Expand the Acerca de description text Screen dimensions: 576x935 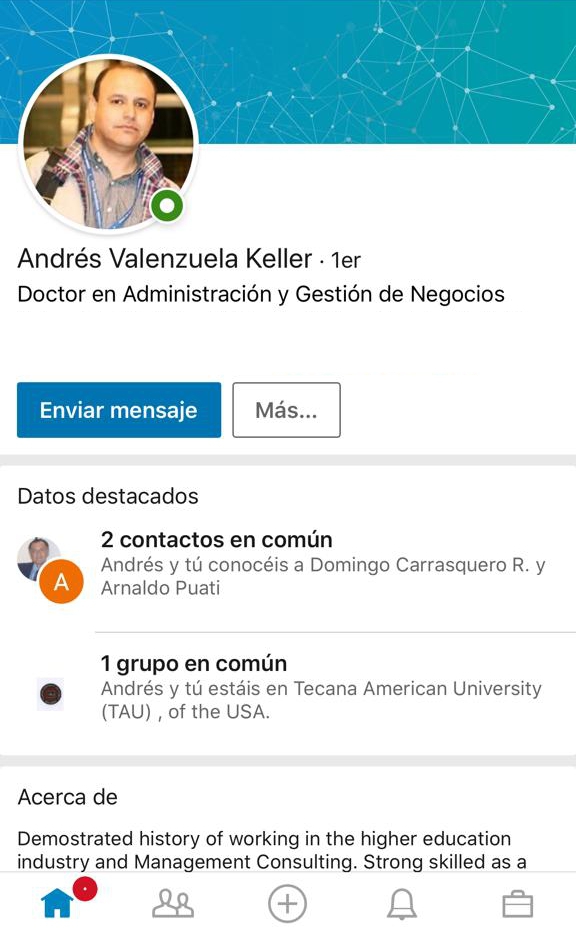point(272,850)
